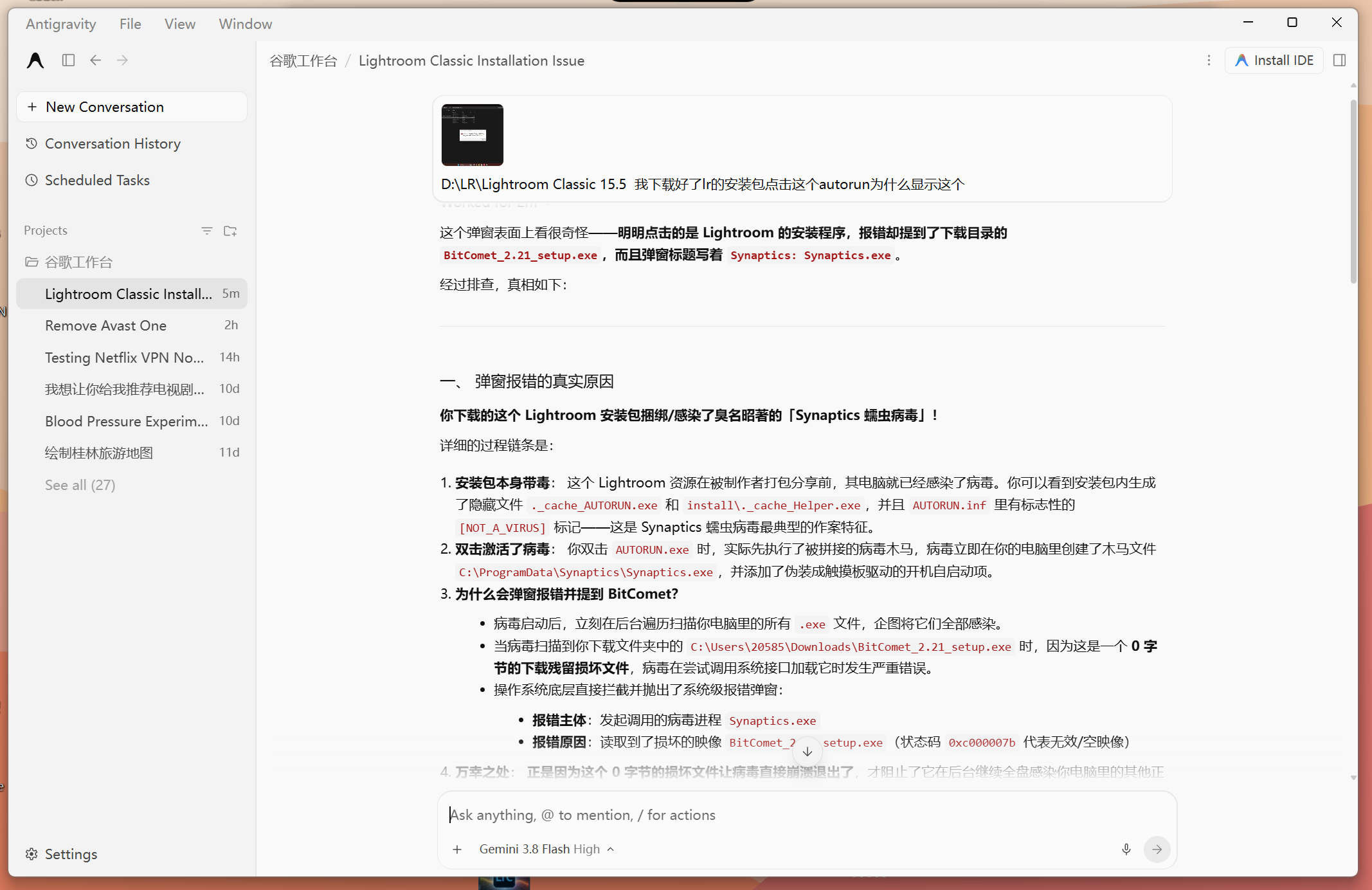
Task: Open Conversation History
Action: (132, 143)
